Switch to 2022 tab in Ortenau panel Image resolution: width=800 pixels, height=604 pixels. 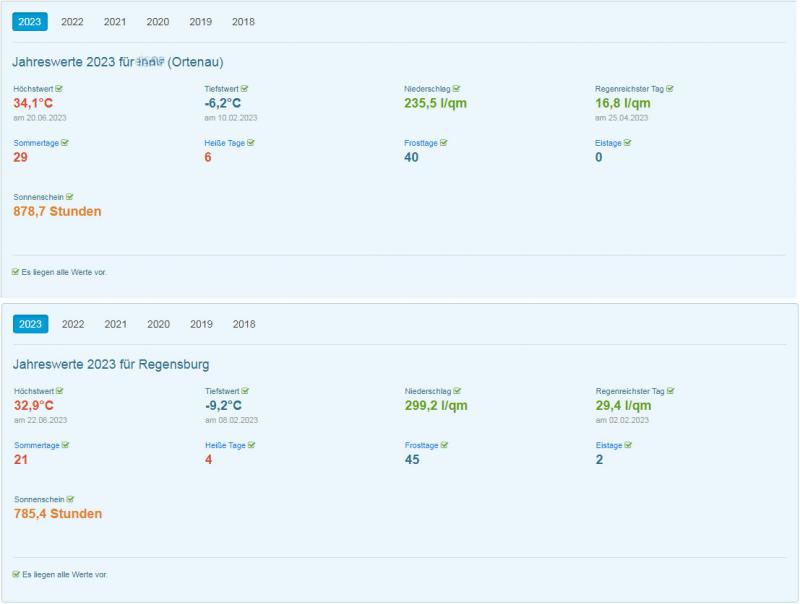coord(72,22)
